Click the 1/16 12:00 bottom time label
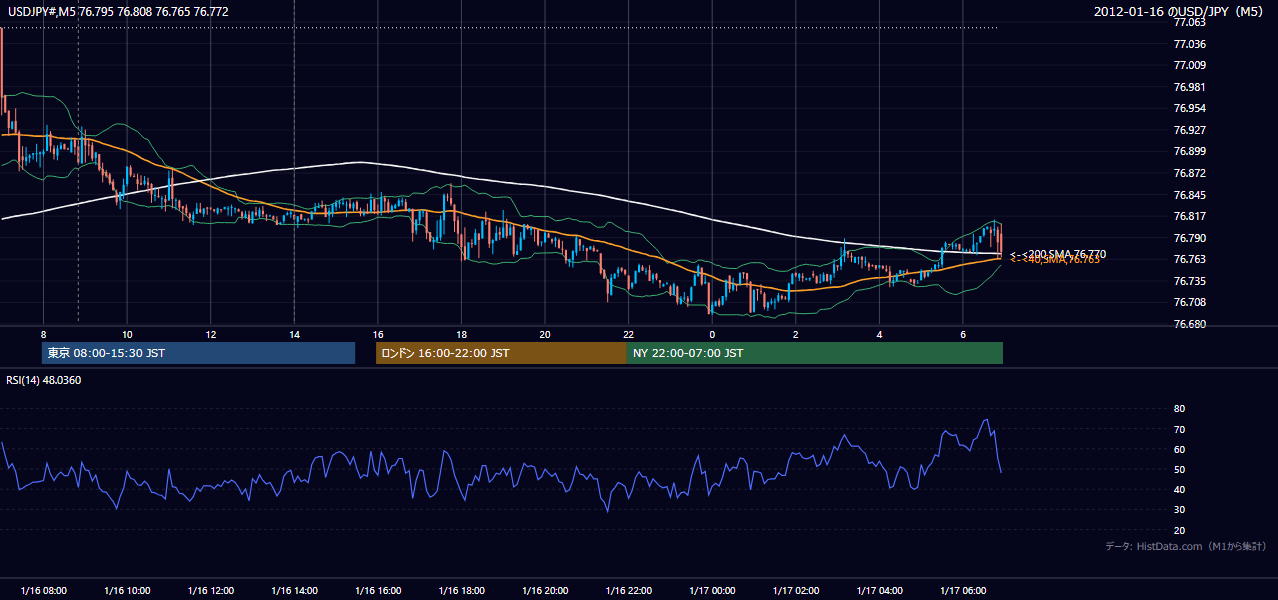Image resolution: width=1278 pixels, height=600 pixels. (210, 590)
